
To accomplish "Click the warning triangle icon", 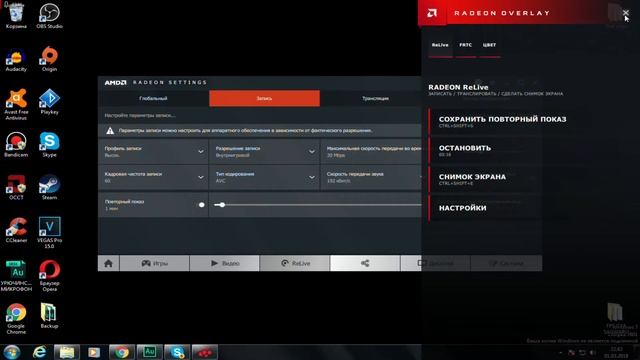I will [110, 131].
